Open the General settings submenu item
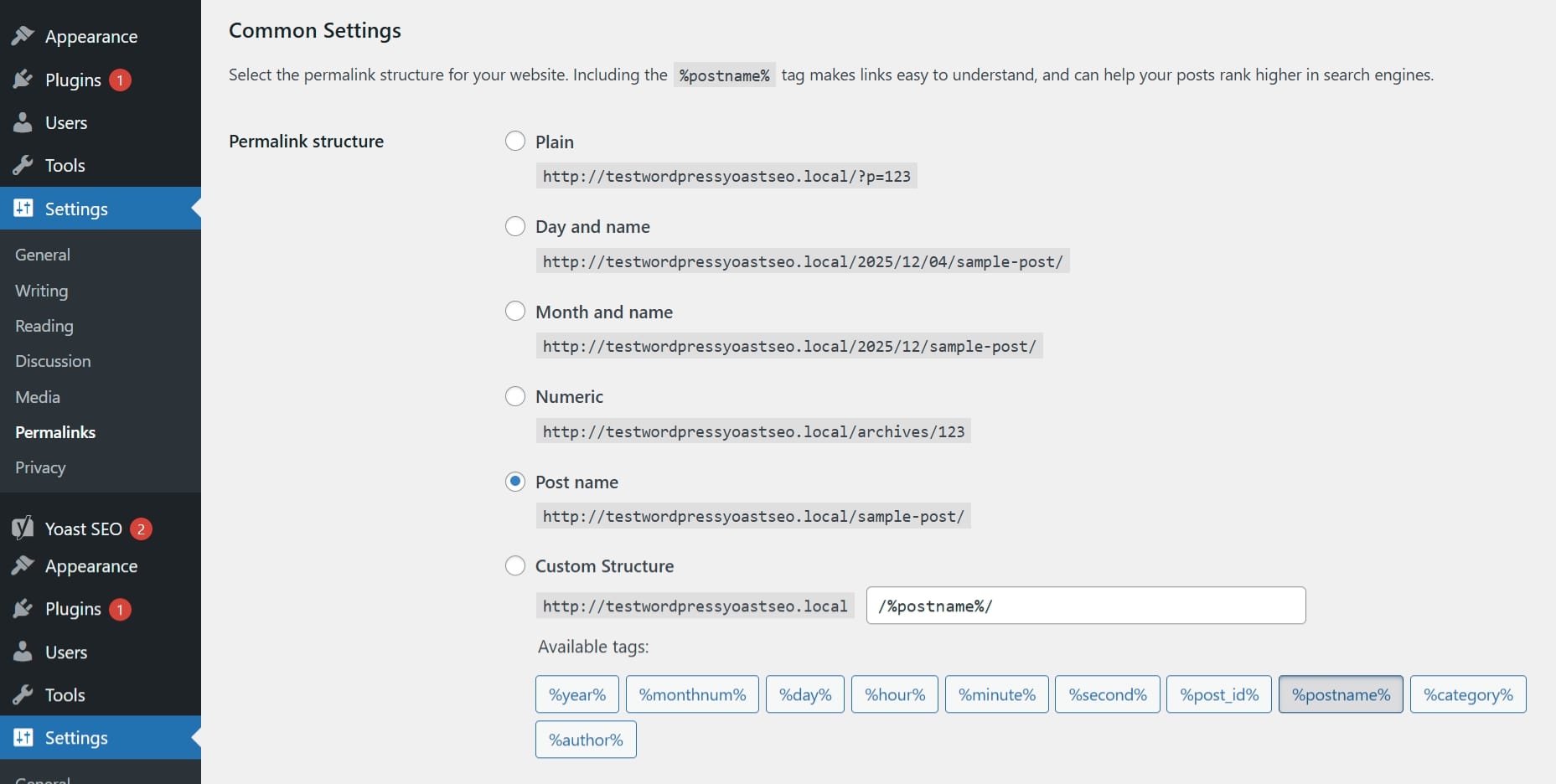 (x=43, y=255)
